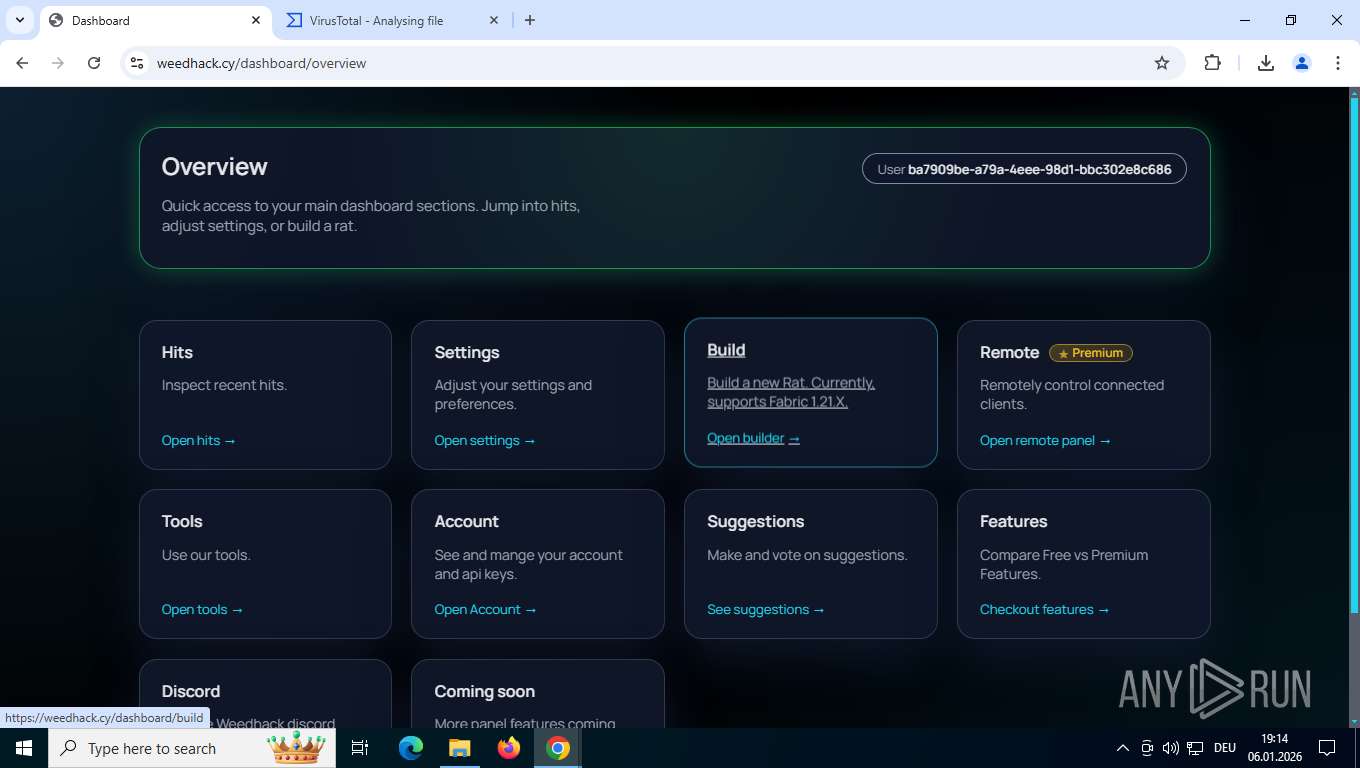Screen dimensions: 1360x768
Task: Click the Discord card heading
Action: [x=191, y=691]
